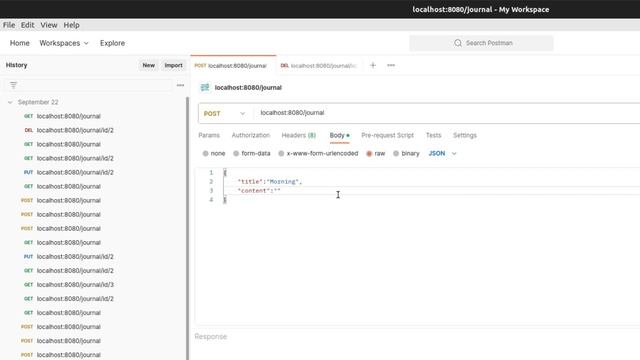This screenshot has height=360, width=640.
Task: Open the Edit menu
Action: click(x=27, y=25)
